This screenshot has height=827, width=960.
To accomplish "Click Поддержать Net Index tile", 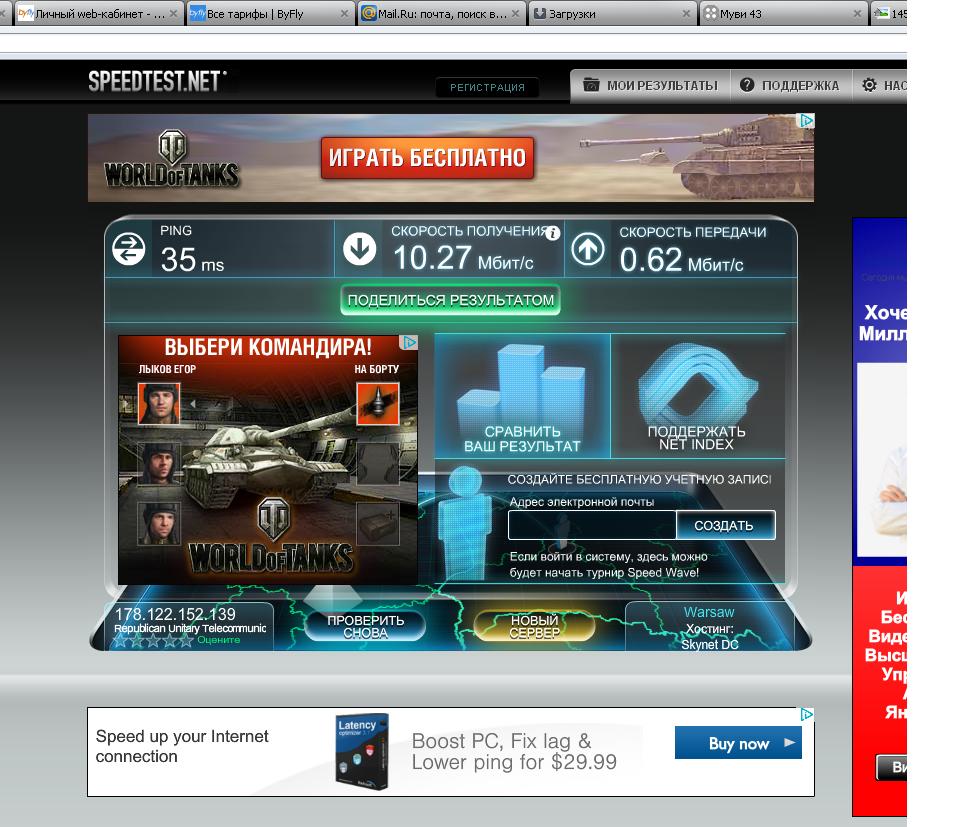I will pyautogui.click(x=697, y=396).
